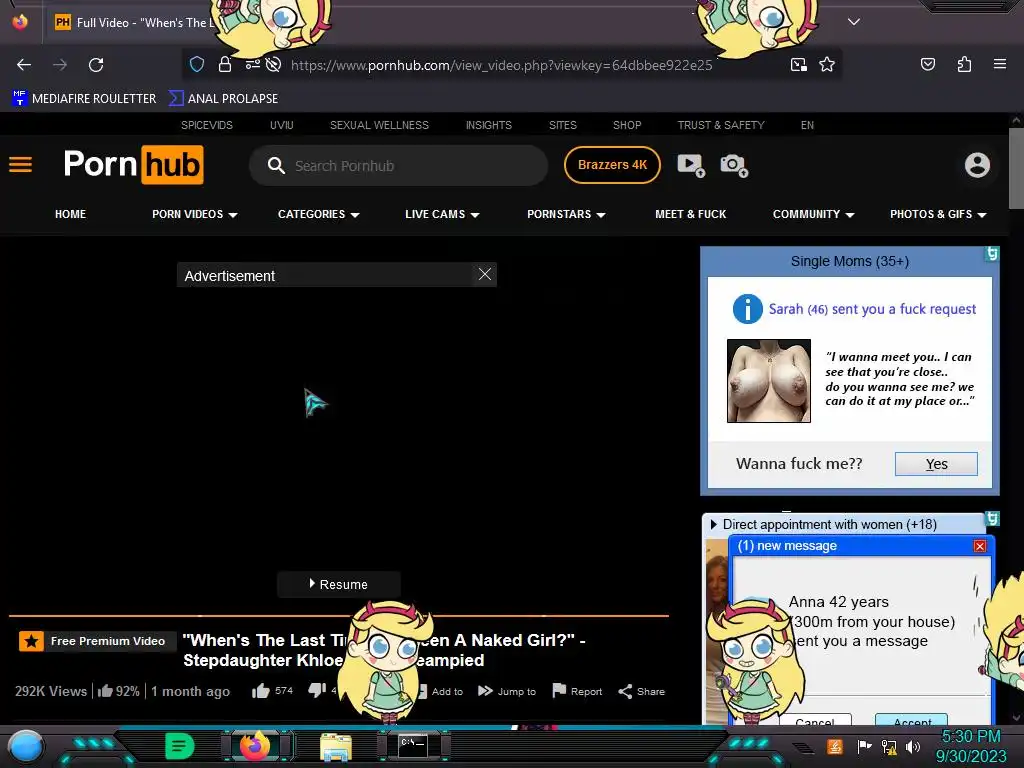Click Yes button in sidebar ad

point(936,464)
